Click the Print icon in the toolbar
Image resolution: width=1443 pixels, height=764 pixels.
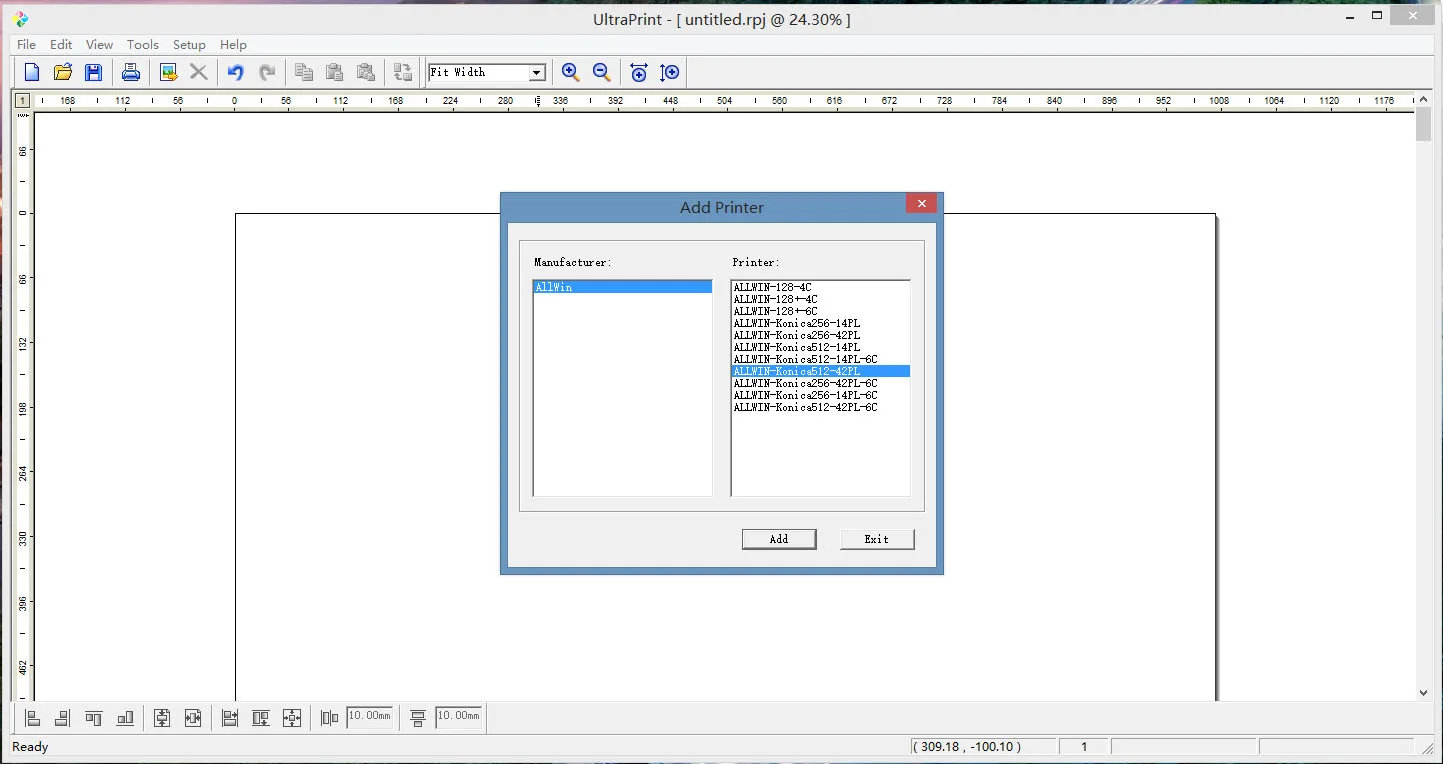(131, 72)
